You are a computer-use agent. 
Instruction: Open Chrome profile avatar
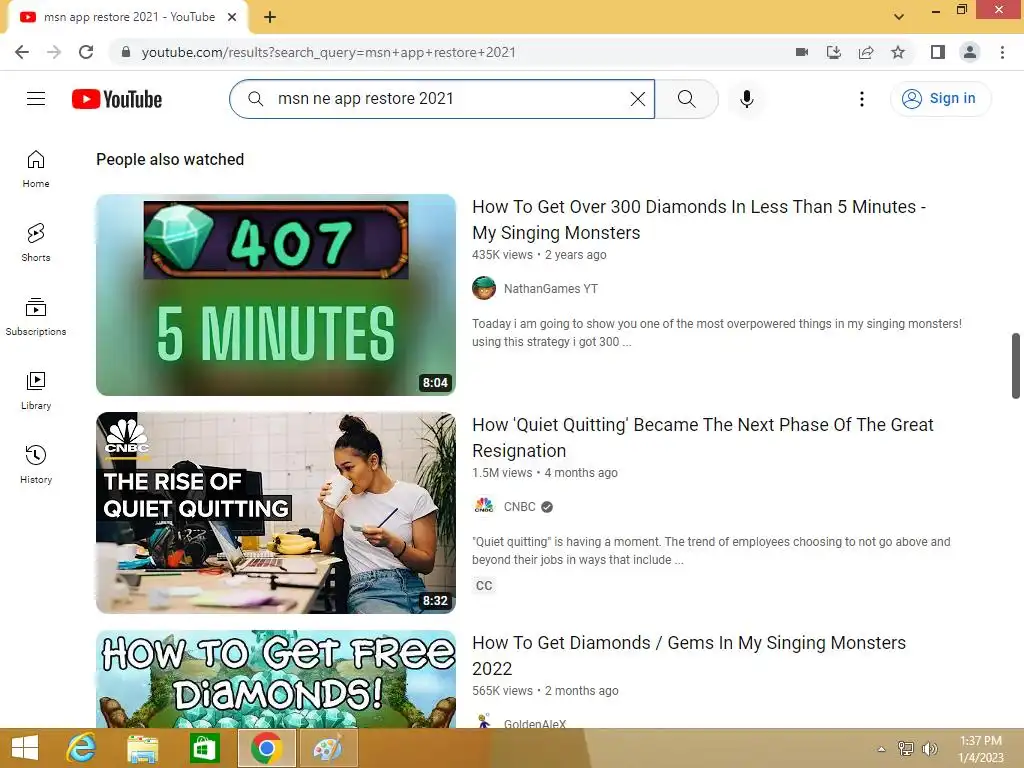[x=970, y=52]
